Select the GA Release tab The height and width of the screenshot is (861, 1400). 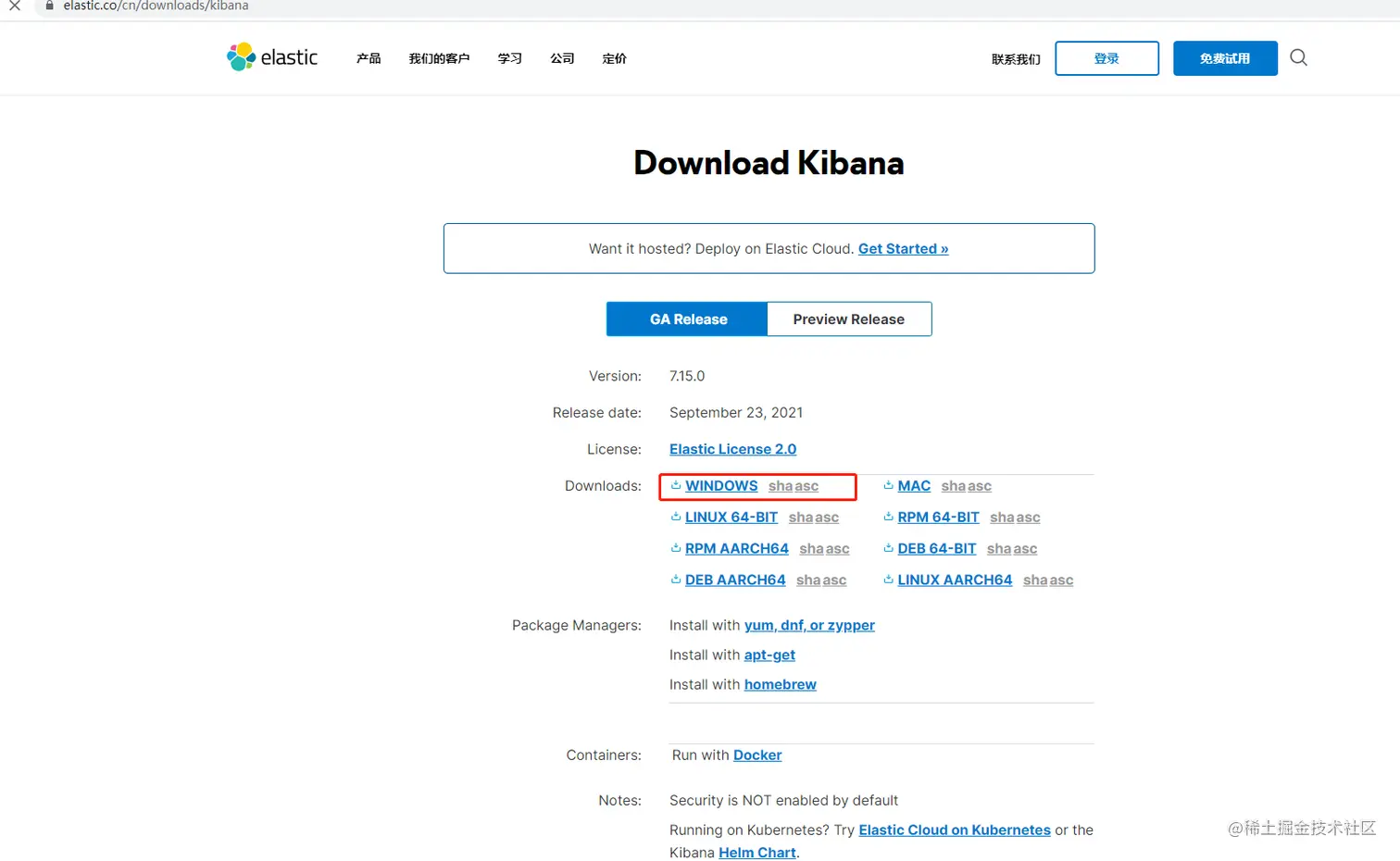point(687,319)
